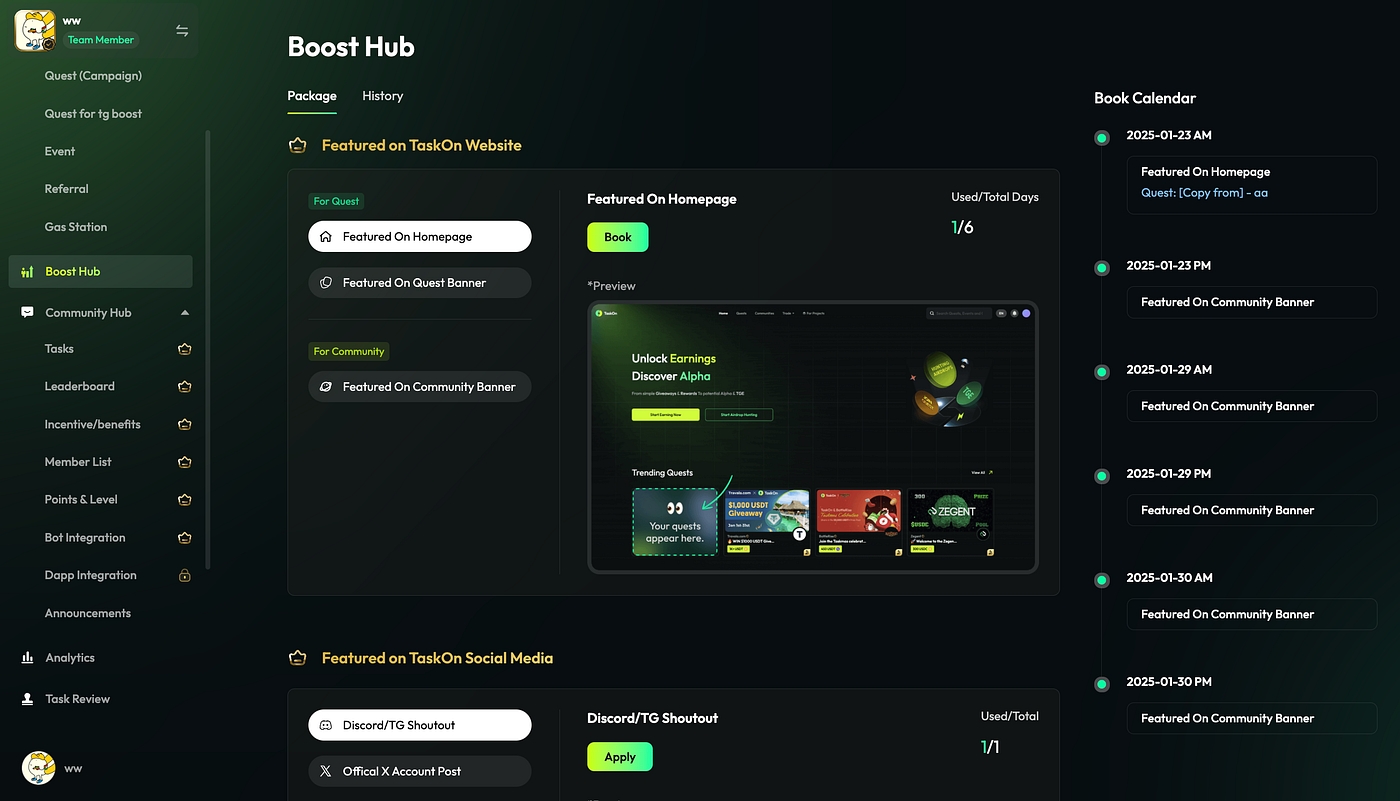Click the crown icon next to Leaderboard
1400x801 pixels.
(x=184, y=387)
